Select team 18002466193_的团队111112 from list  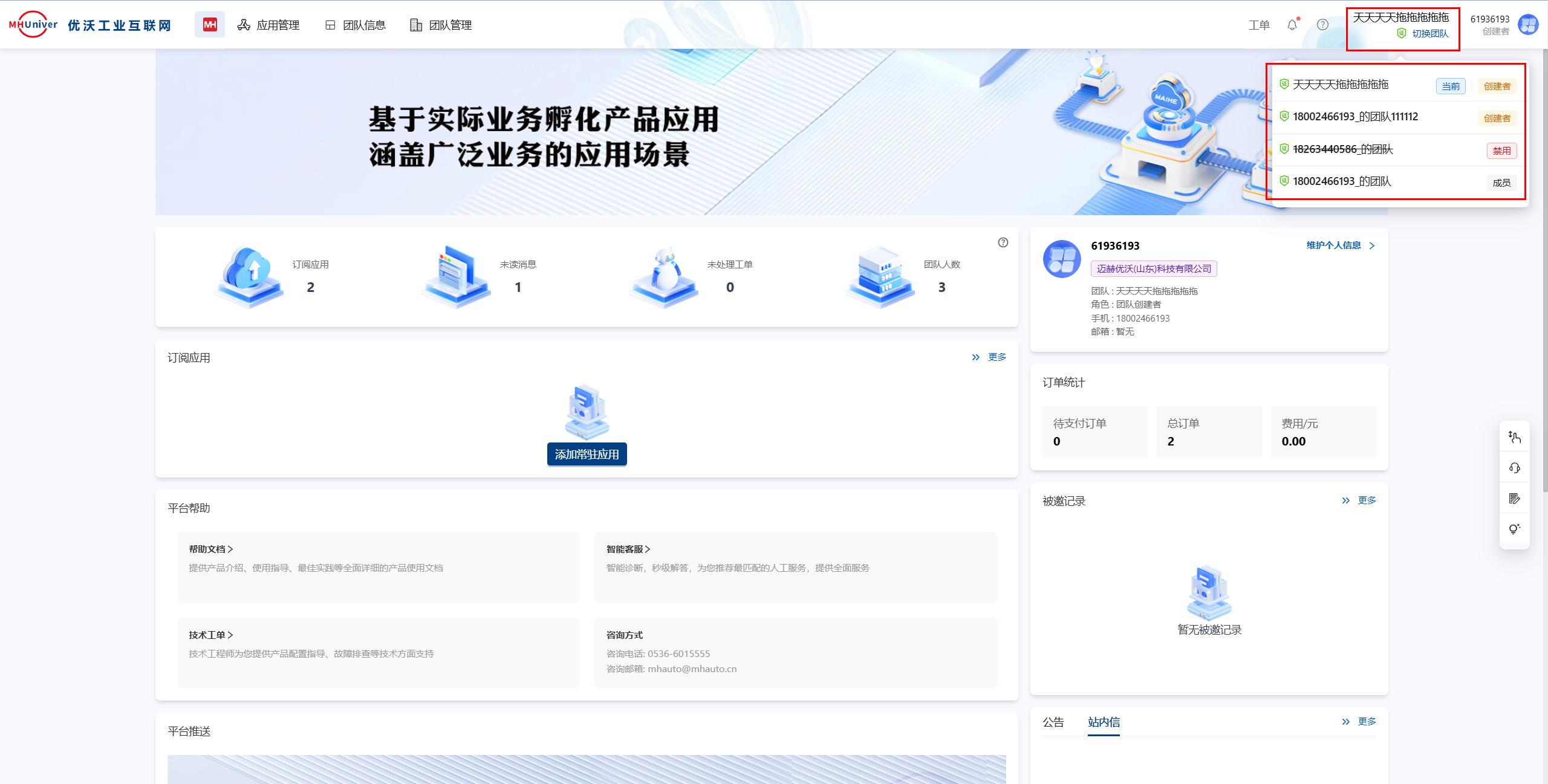(1354, 117)
